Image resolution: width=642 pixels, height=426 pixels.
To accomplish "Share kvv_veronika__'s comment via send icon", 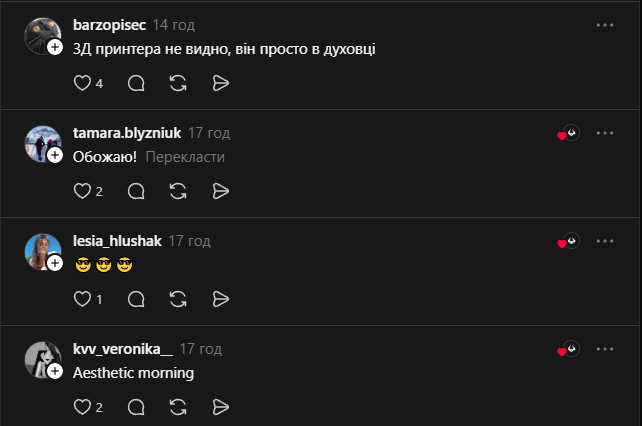I will (221, 406).
